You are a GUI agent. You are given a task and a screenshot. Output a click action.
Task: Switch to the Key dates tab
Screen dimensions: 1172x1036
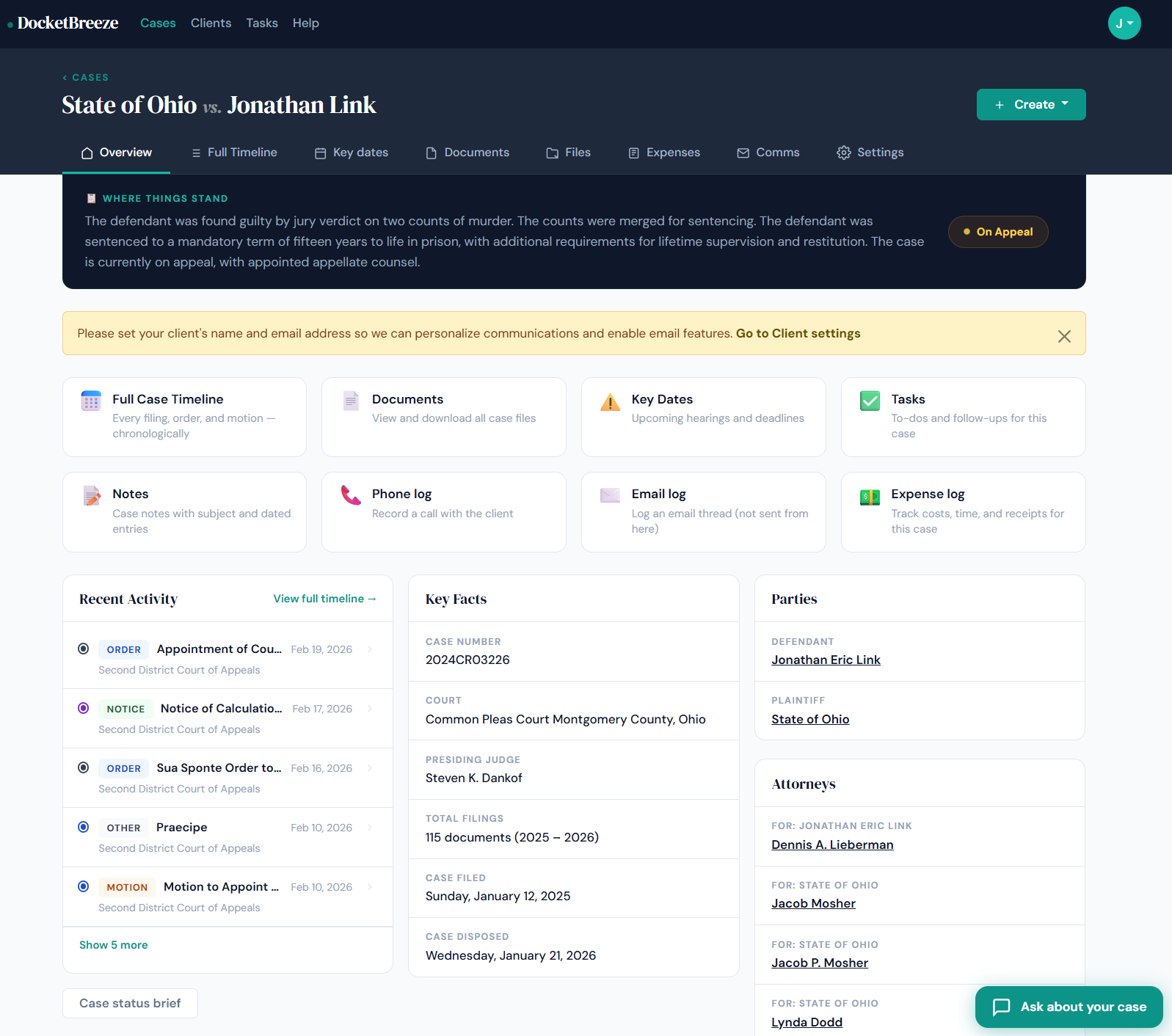pos(352,153)
